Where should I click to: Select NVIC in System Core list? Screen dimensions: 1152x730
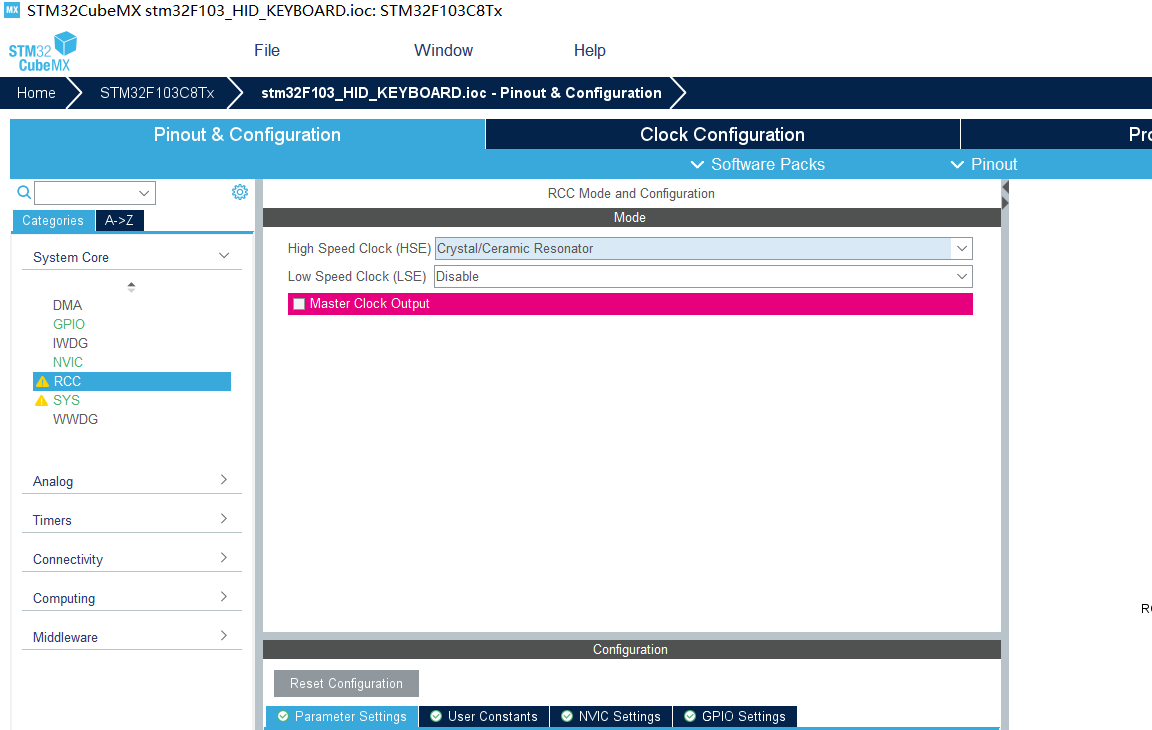coord(68,362)
